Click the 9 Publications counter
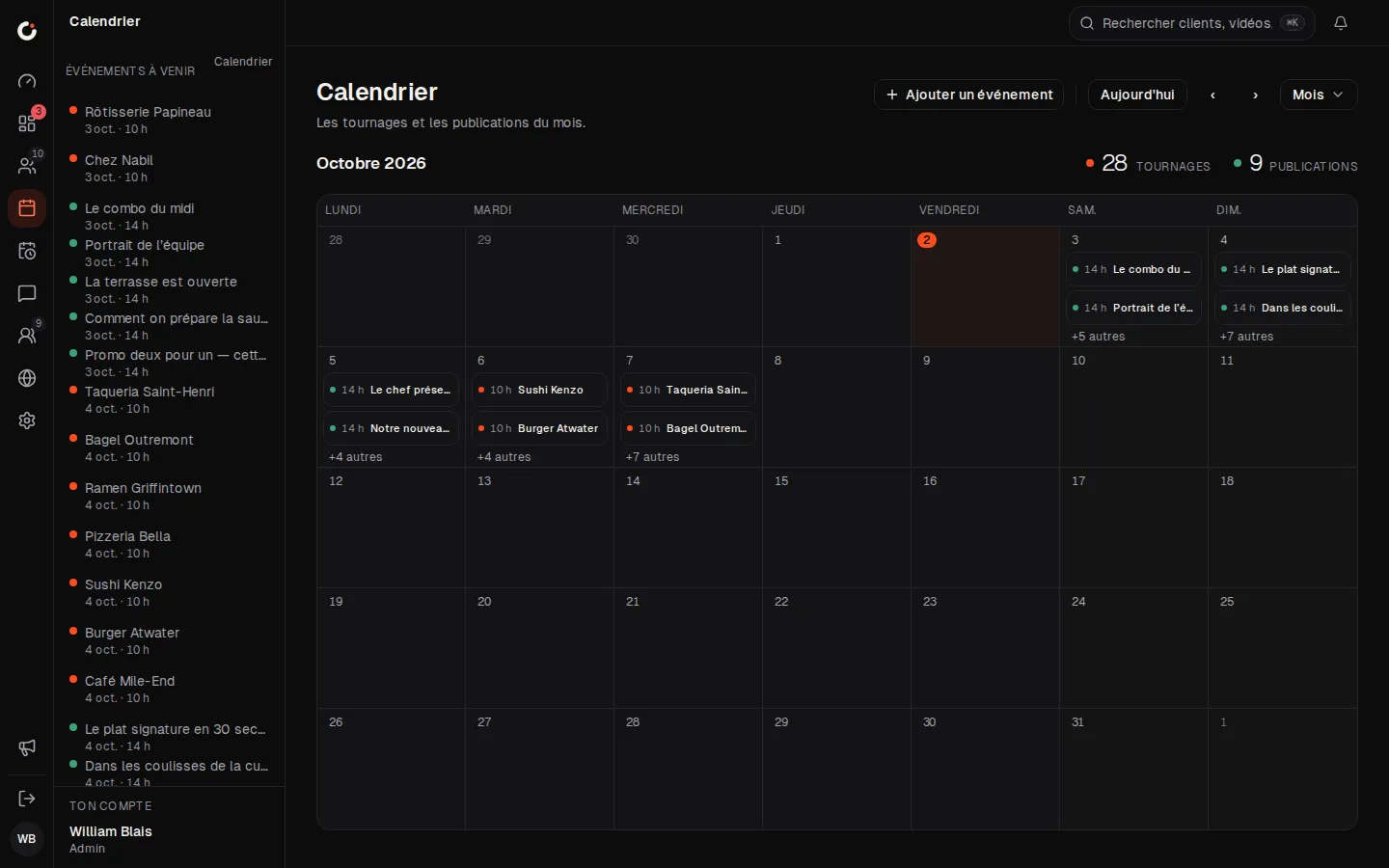1389x868 pixels. point(1295,164)
